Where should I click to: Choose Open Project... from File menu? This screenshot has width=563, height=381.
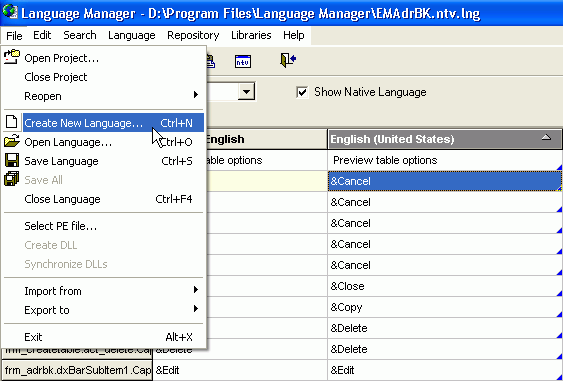[x=104, y=58]
